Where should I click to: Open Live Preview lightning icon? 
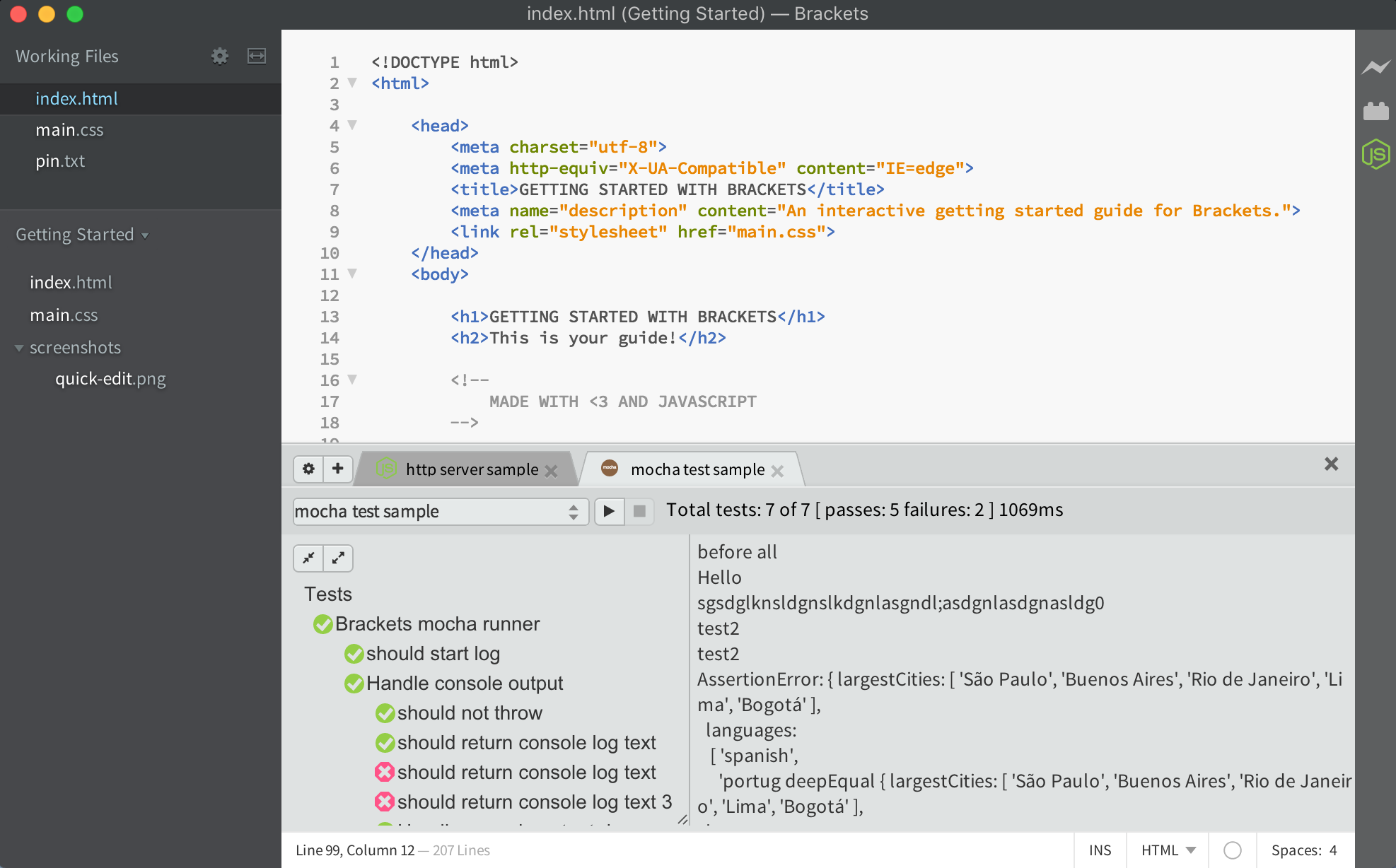click(x=1375, y=67)
